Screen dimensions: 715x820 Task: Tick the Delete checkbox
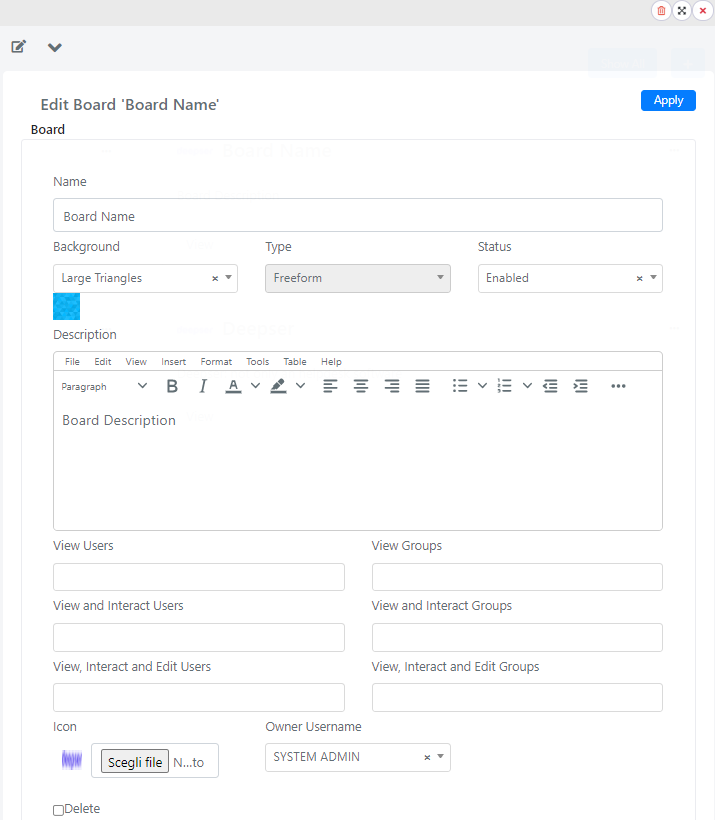point(59,810)
